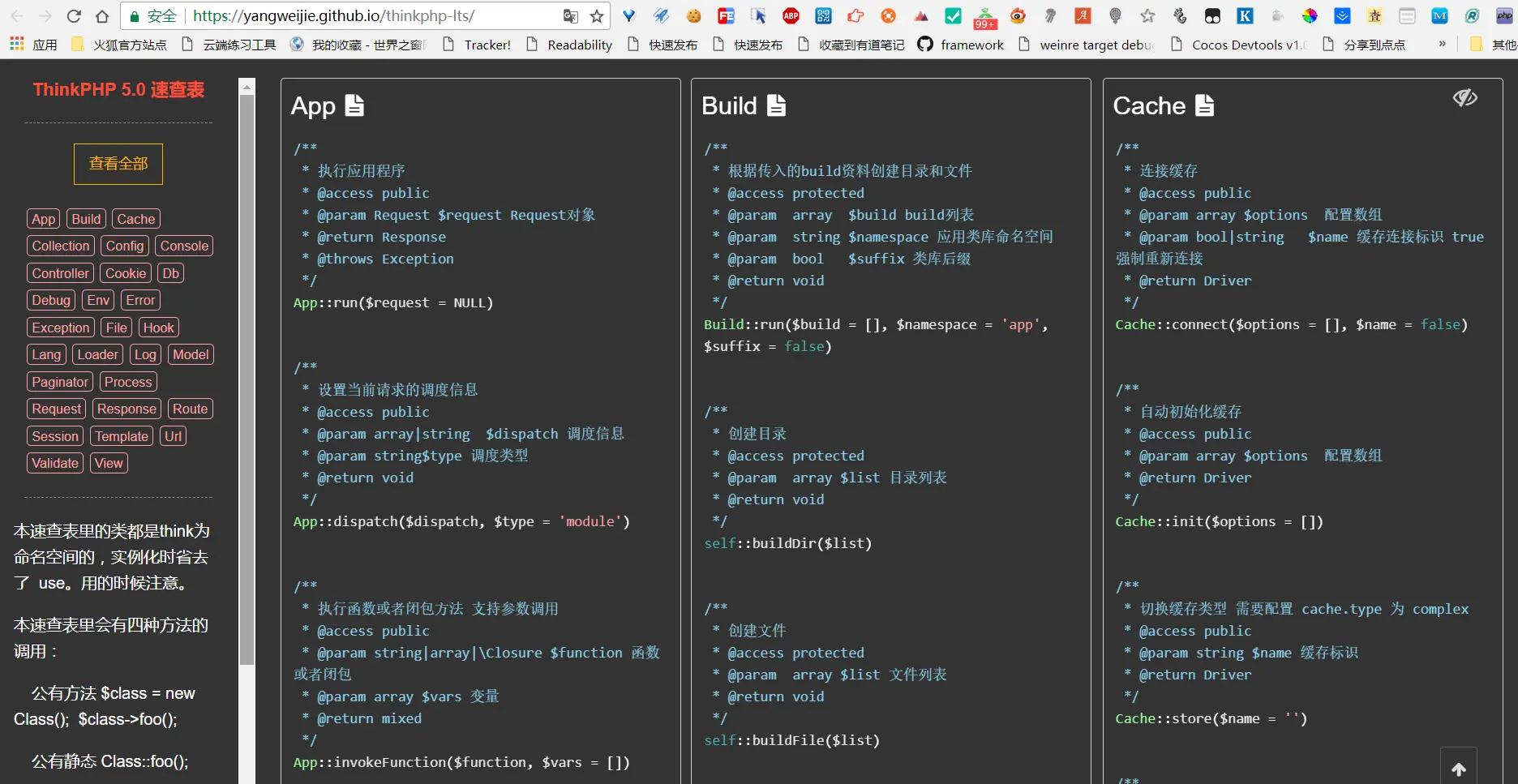Click the document icon beside App heading
The height and width of the screenshot is (784, 1518).
point(354,105)
